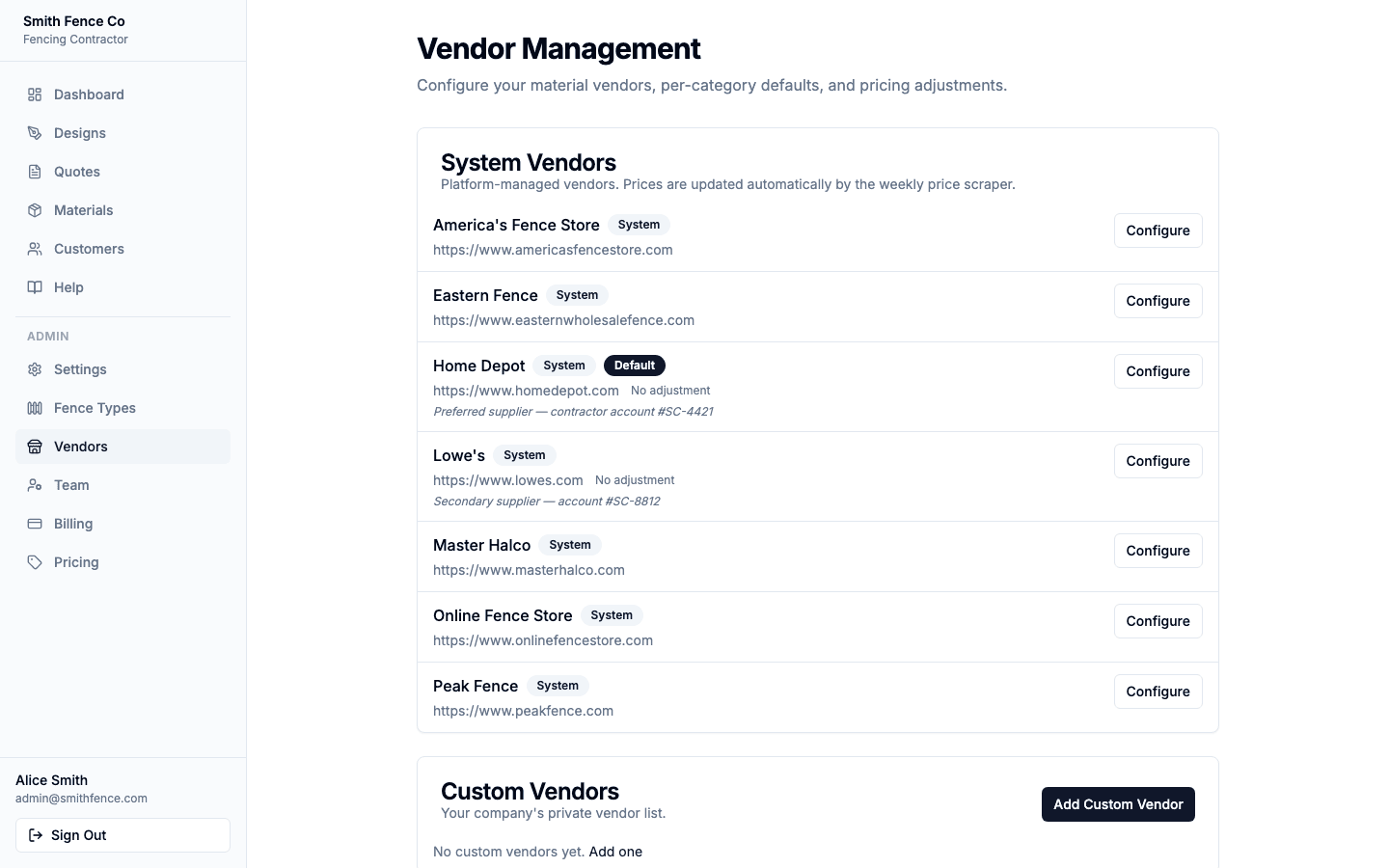
Task: Click the Online Fence Store name
Action: pos(503,615)
